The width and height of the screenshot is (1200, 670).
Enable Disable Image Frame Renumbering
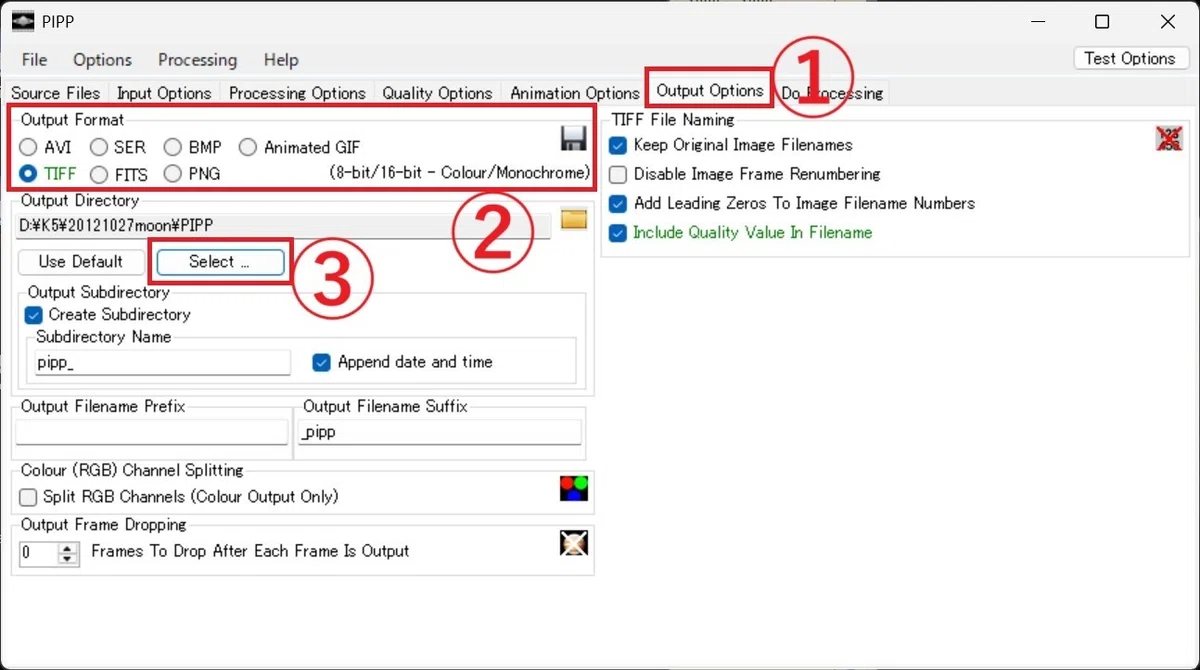[619, 174]
